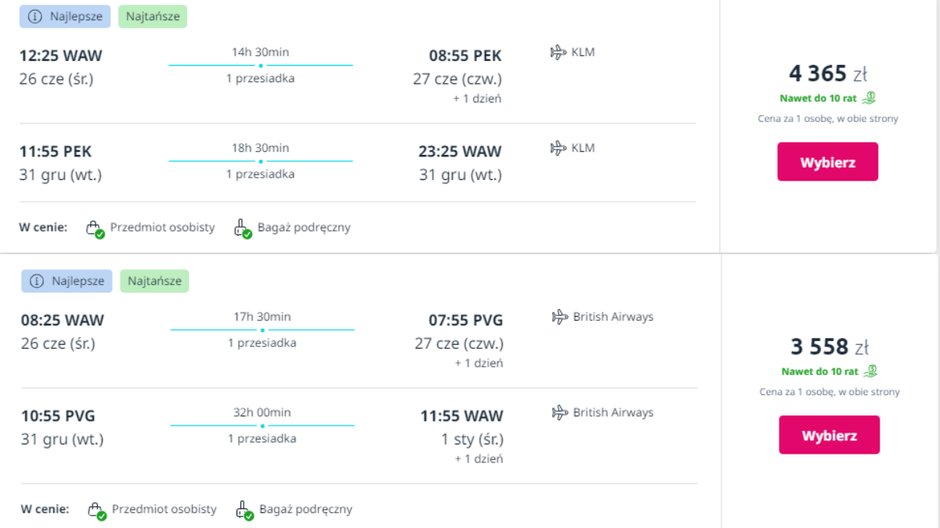Click the KLM airplane icon on the PEK–WAW flight
This screenshot has height=528, width=940.
558,148
